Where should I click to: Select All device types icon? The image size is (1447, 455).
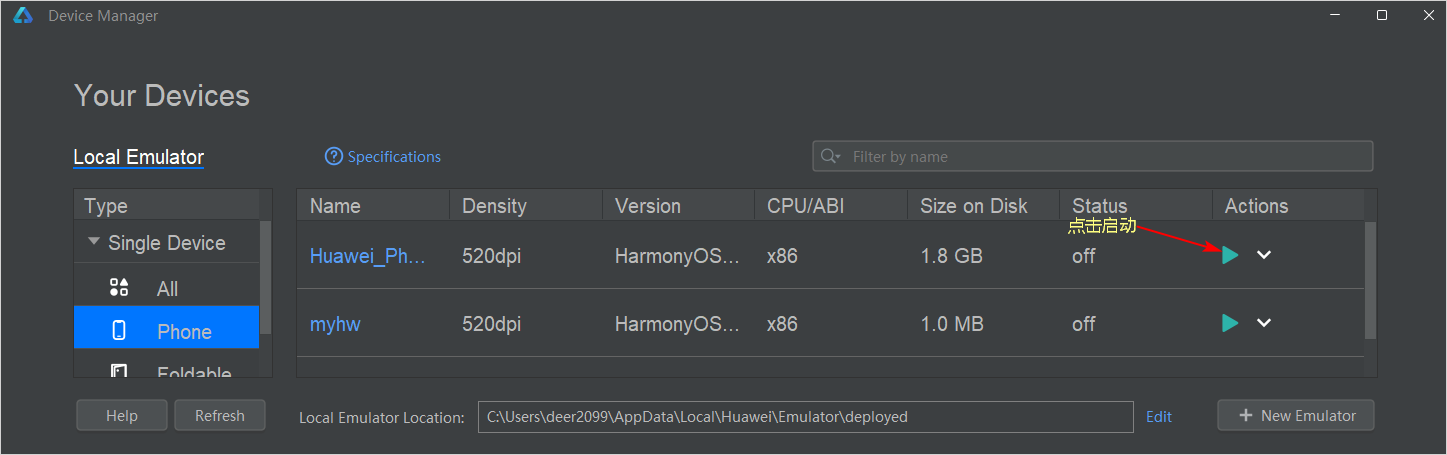[x=119, y=288]
